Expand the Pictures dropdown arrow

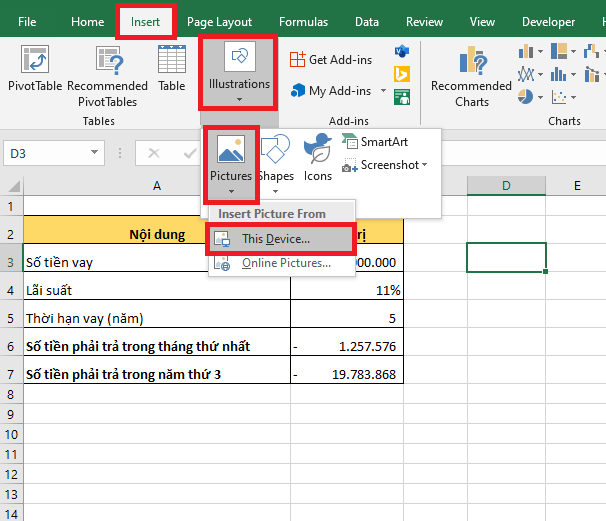tap(231, 191)
